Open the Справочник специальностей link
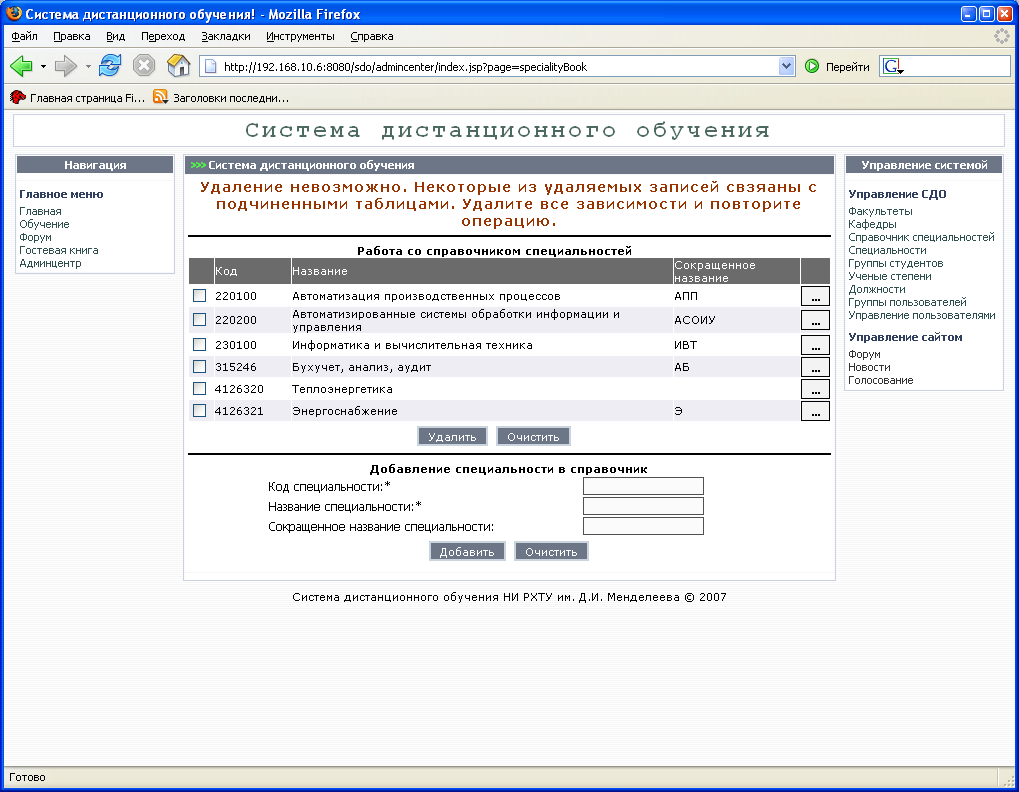Viewport: 1019px width, 792px height. coord(921,237)
